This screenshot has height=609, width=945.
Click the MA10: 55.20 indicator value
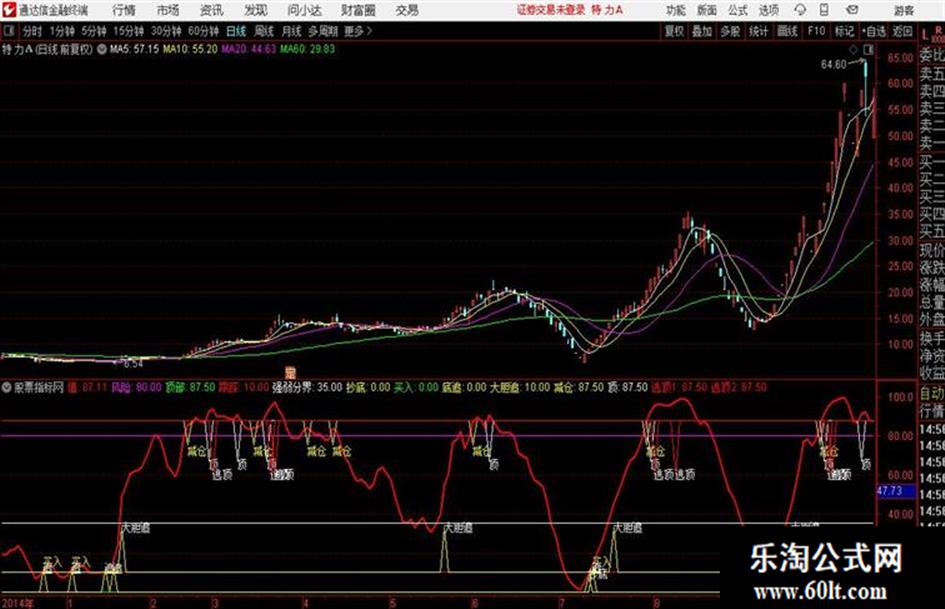[190, 49]
